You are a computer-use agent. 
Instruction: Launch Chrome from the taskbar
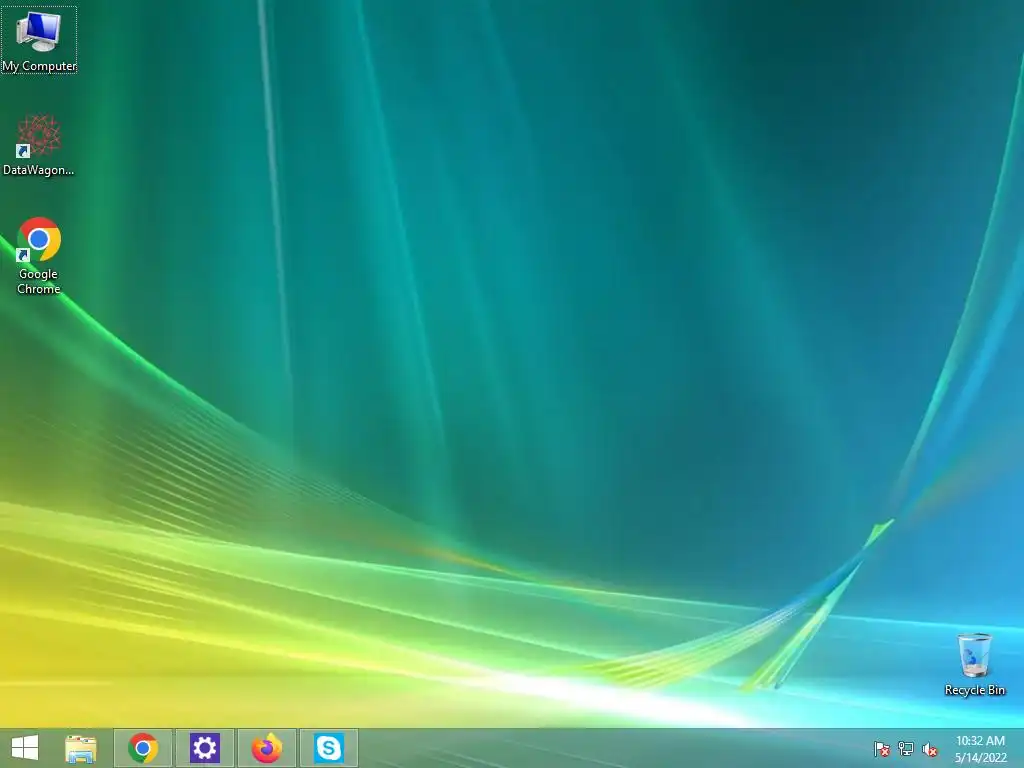(x=143, y=748)
